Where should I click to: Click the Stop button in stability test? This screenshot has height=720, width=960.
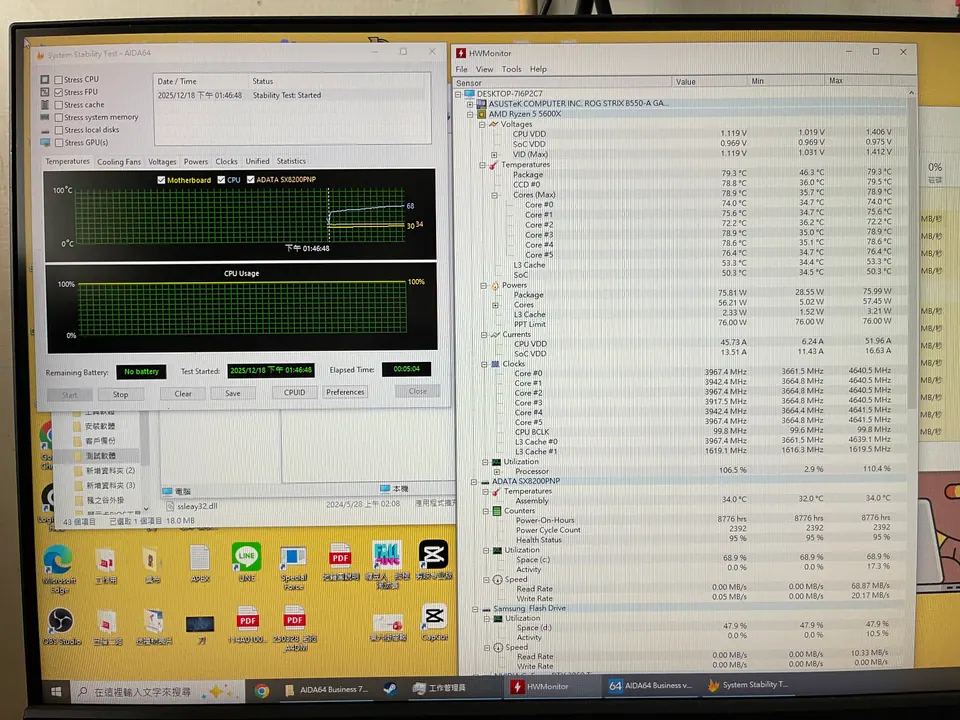(x=120, y=395)
